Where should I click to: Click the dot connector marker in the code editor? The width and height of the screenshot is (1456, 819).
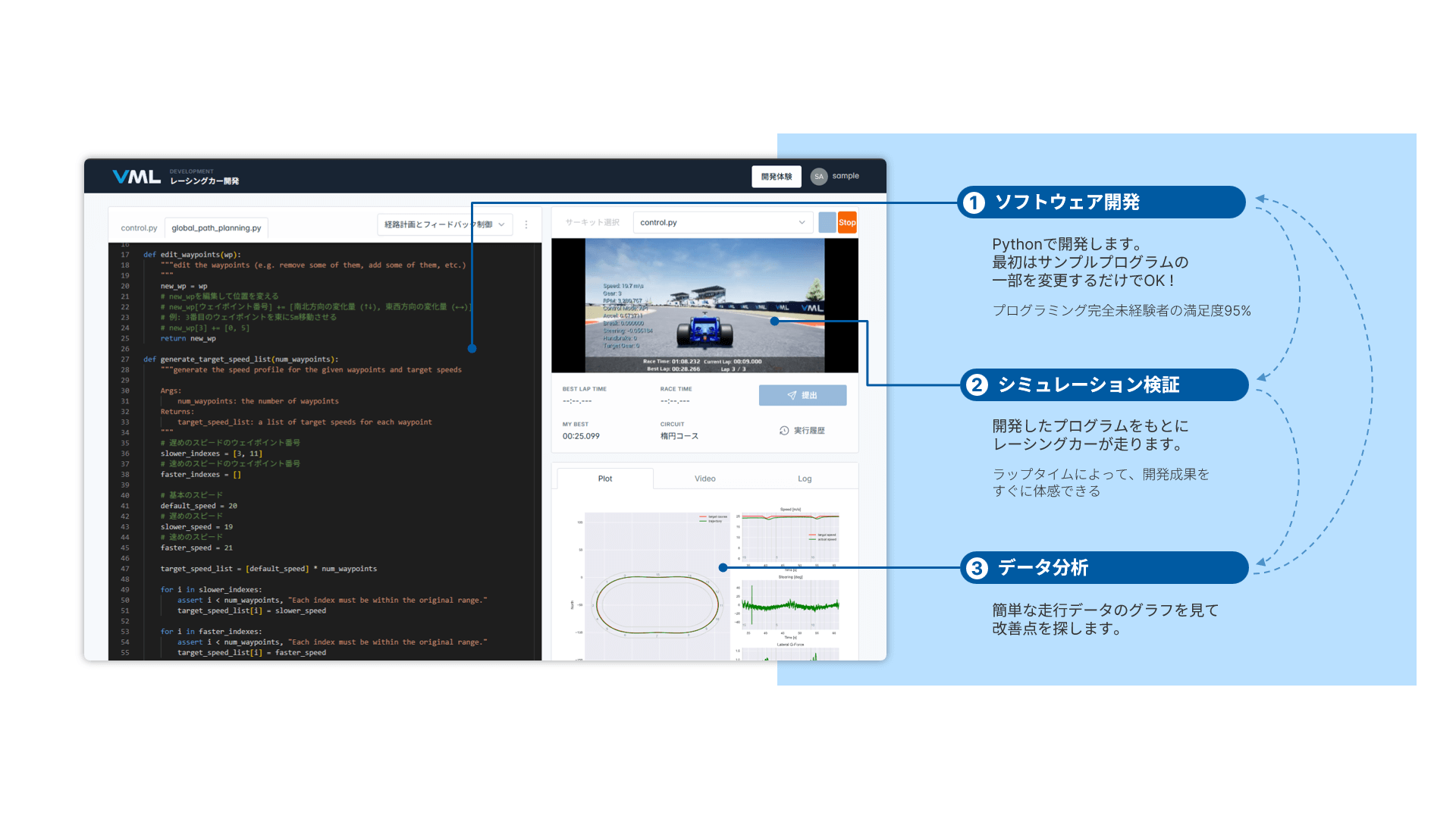(x=472, y=349)
